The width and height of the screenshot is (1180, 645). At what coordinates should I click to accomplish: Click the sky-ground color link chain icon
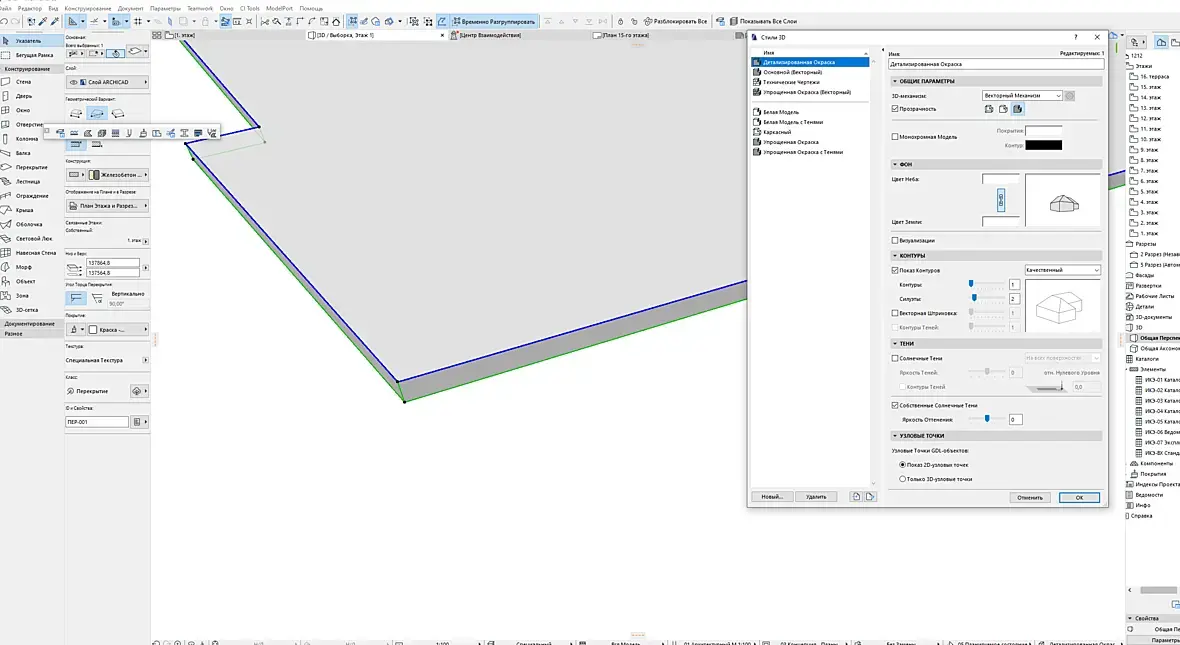coord(1001,199)
